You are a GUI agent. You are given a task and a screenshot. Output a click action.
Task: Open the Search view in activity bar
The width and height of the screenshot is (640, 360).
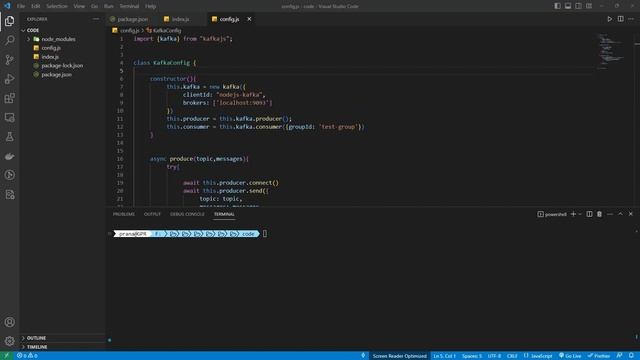point(9,40)
